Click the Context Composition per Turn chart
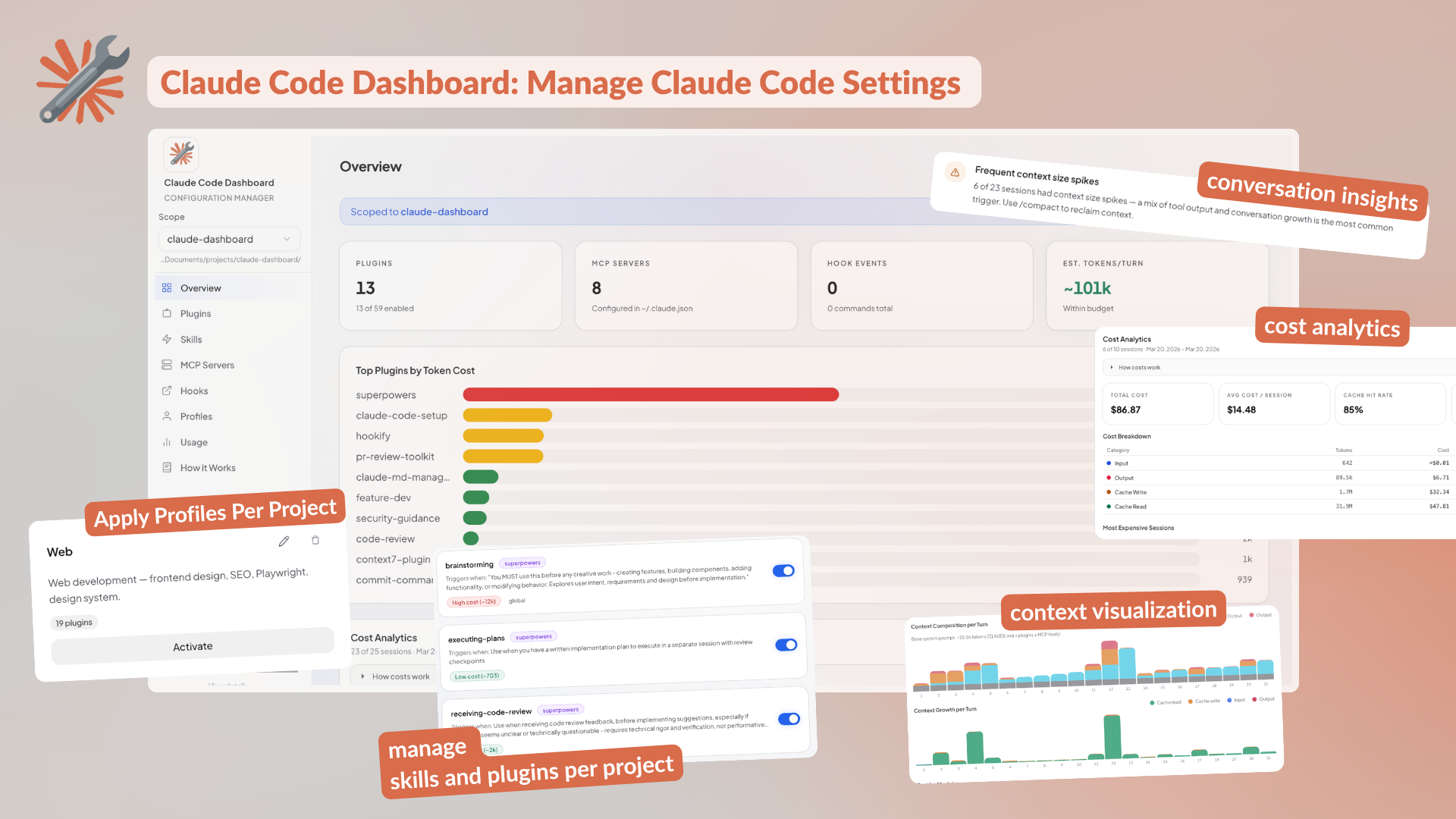The width and height of the screenshot is (1456, 819). [x=1092, y=667]
